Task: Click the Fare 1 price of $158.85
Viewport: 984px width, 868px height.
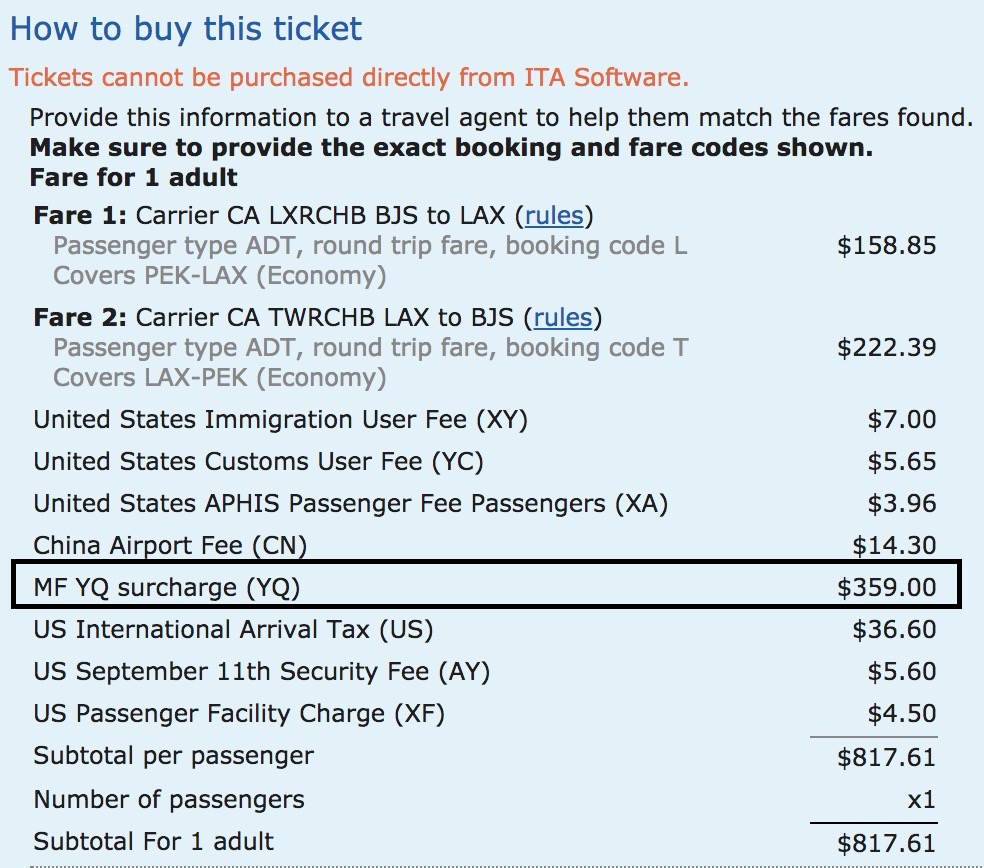Action: 886,246
